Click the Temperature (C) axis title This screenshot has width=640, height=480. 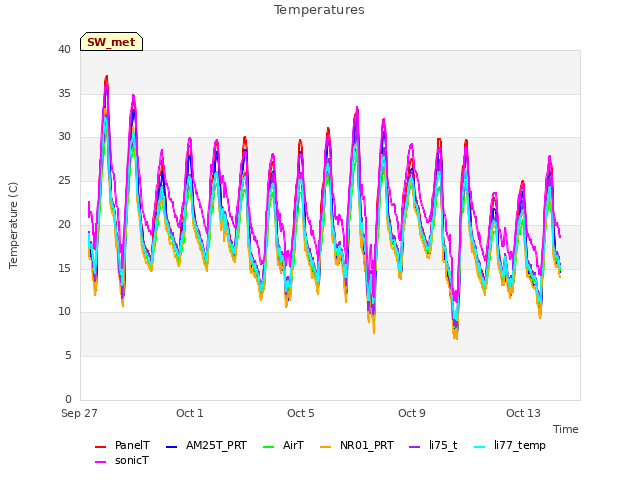point(13,225)
